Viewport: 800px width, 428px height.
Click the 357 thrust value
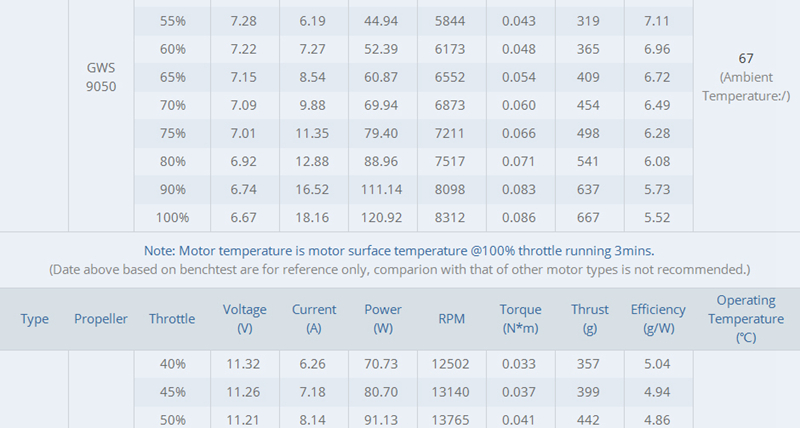point(589,366)
